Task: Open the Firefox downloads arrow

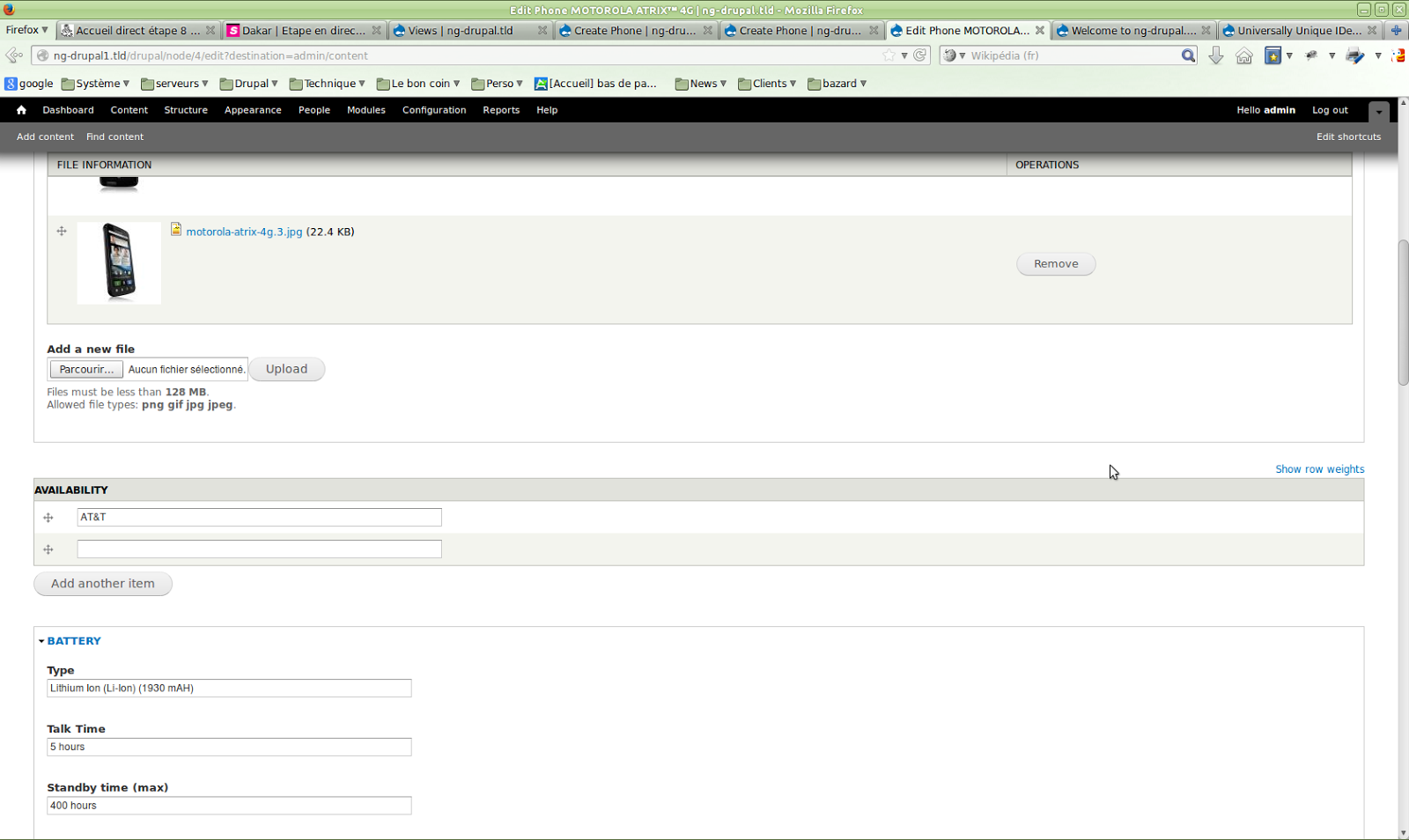Action: pos(1216,55)
